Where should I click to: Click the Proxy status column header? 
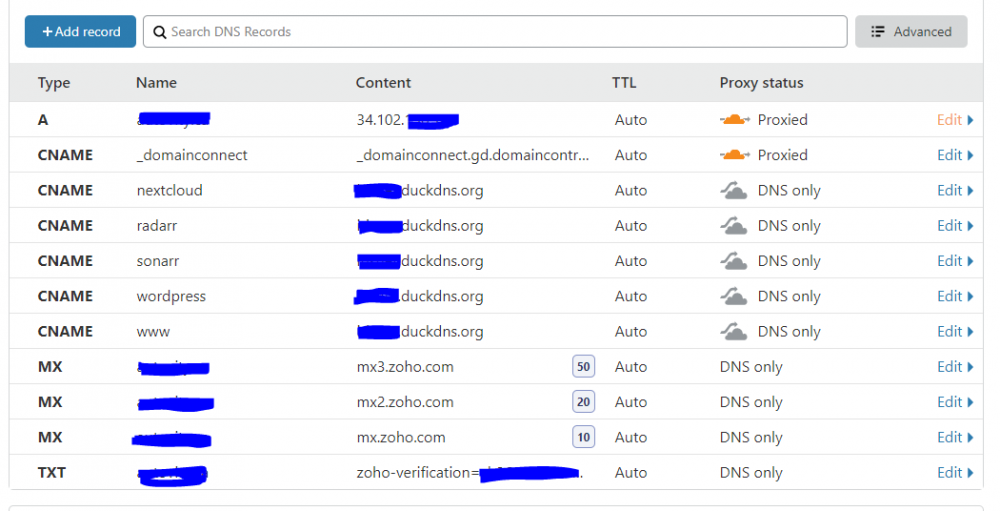coord(761,83)
